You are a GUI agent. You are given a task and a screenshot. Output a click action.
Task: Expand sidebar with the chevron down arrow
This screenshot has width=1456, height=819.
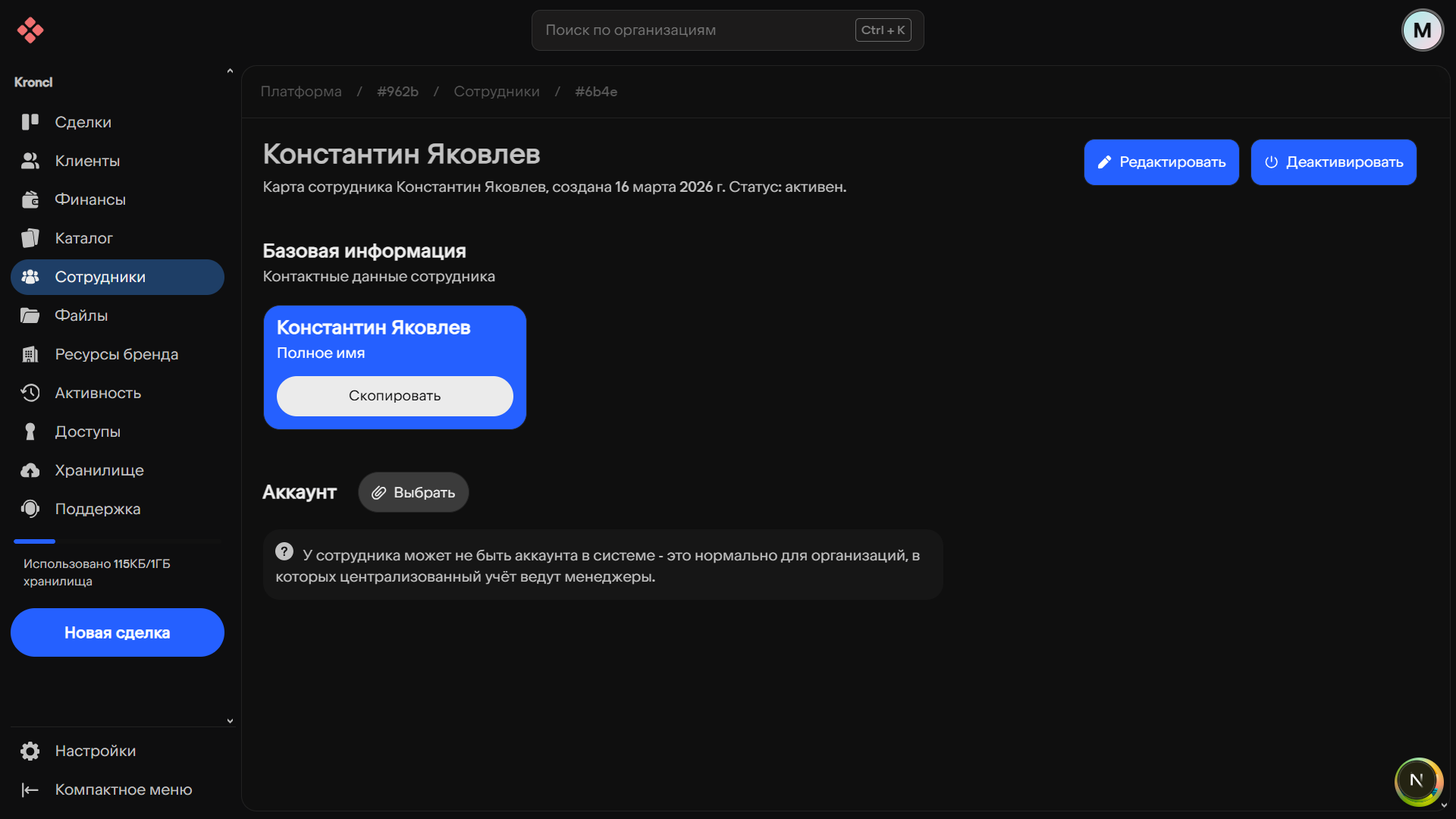(x=230, y=721)
